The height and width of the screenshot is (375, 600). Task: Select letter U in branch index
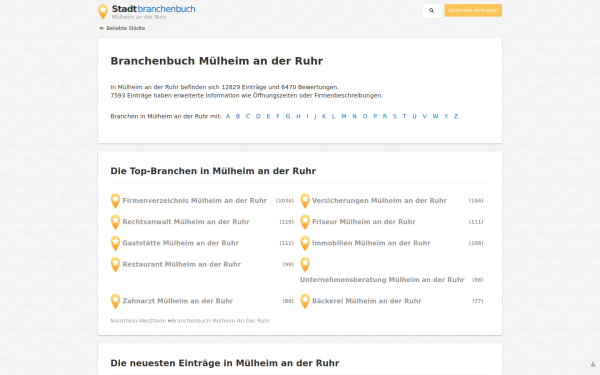414,116
